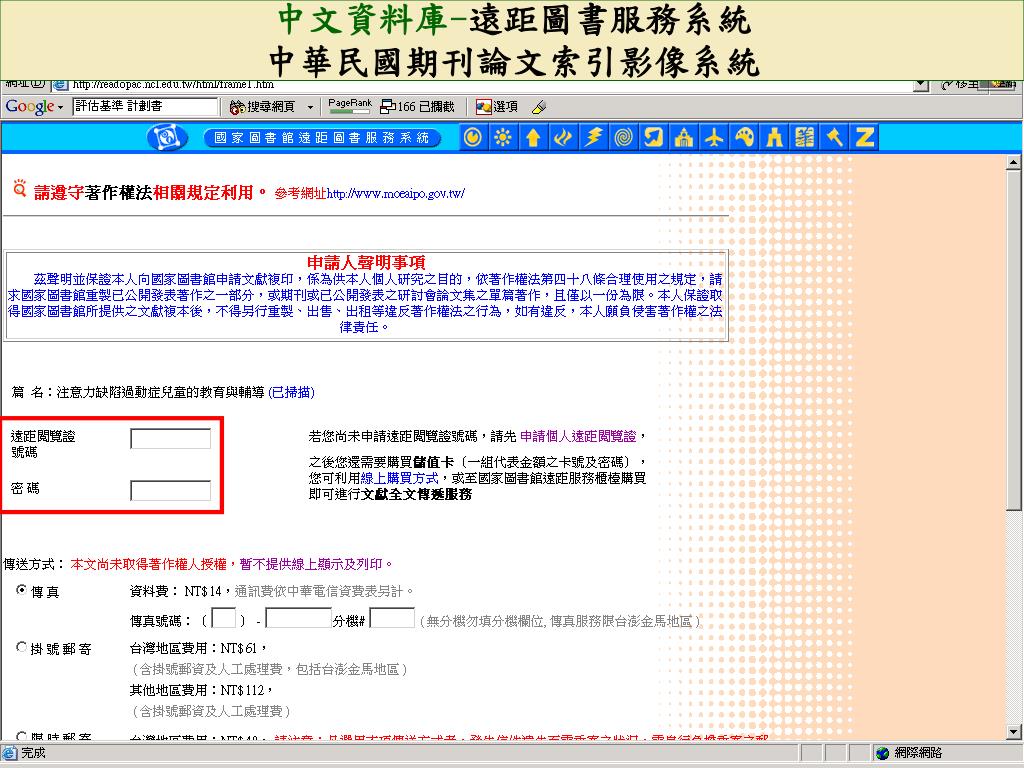Image resolution: width=1024 pixels, height=768 pixels.
Task: Open the www.moeaipo.gov.tw reference link
Action: (x=396, y=193)
